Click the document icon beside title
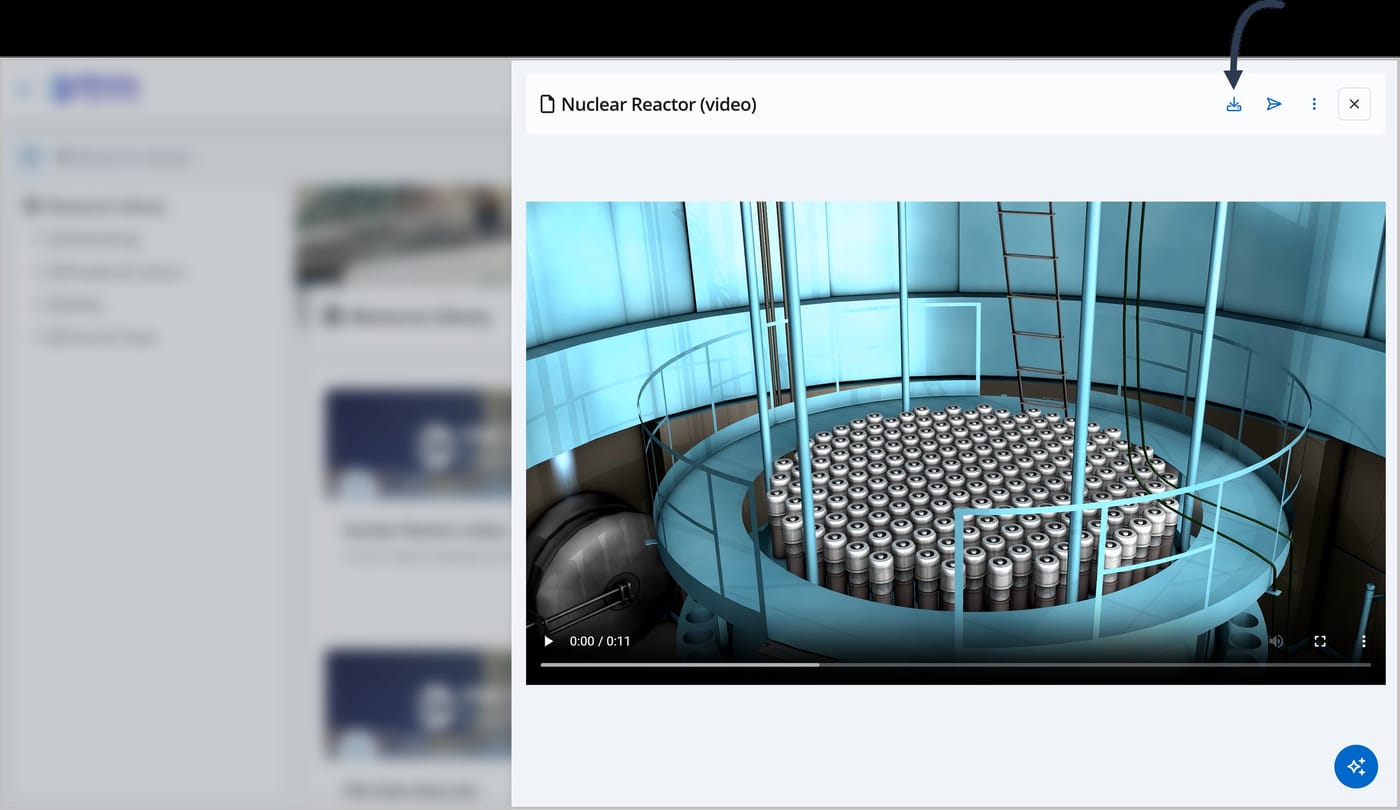1400x810 pixels. click(547, 104)
